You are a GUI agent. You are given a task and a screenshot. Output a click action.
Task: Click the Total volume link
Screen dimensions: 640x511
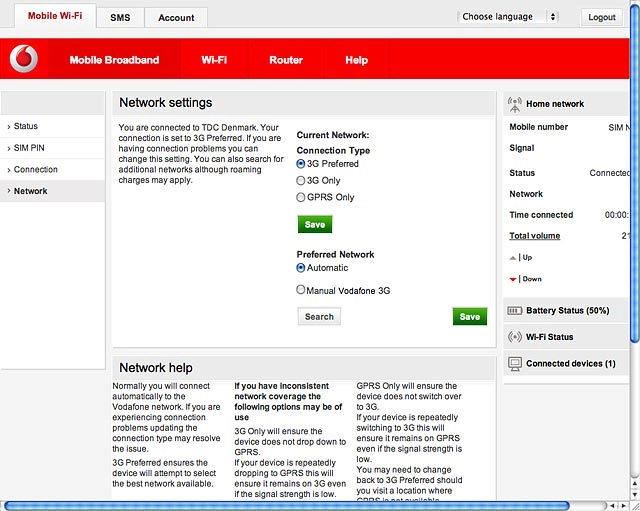535,236
